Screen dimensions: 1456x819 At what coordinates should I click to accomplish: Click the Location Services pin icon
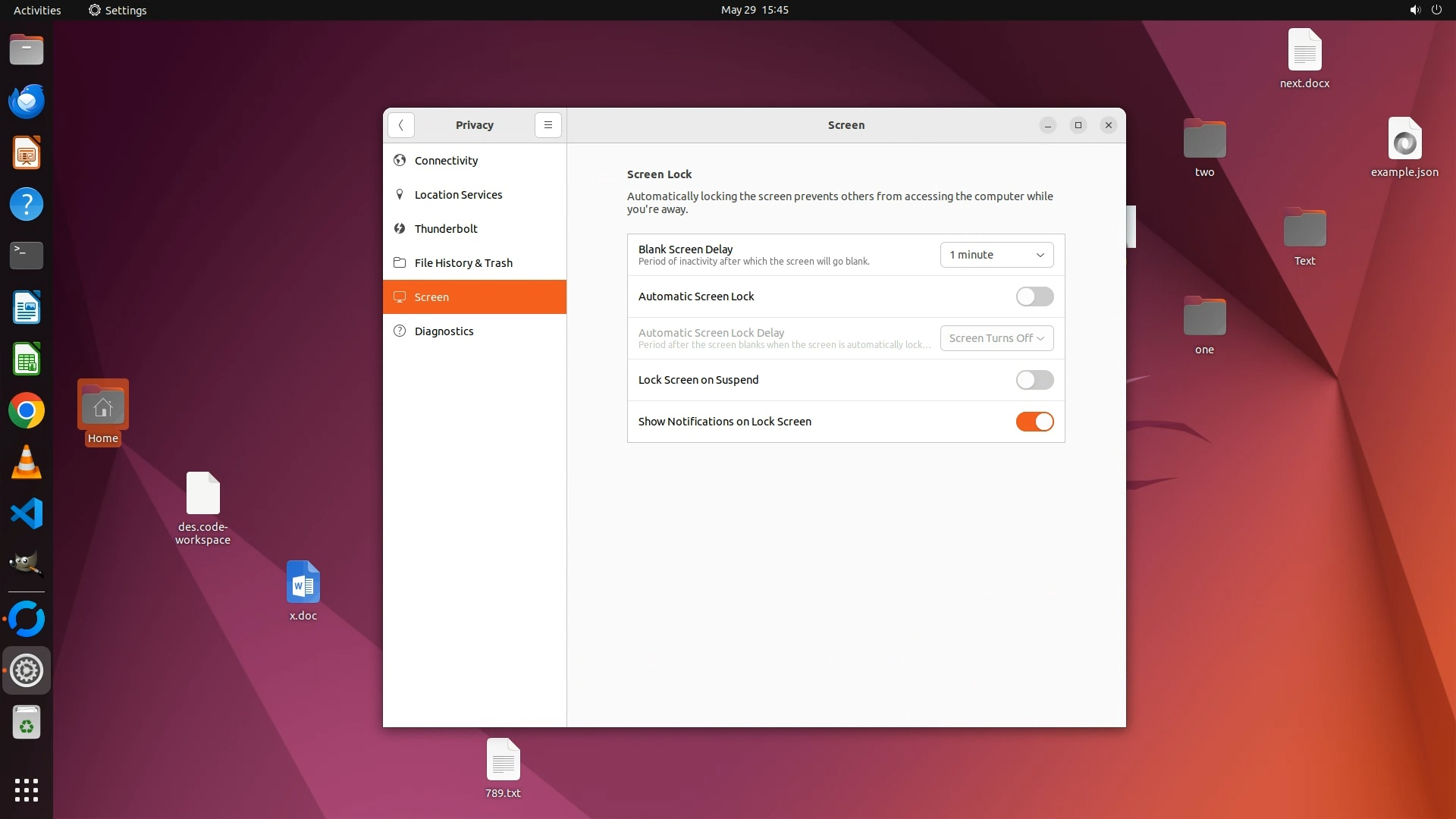pyautogui.click(x=400, y=195)
